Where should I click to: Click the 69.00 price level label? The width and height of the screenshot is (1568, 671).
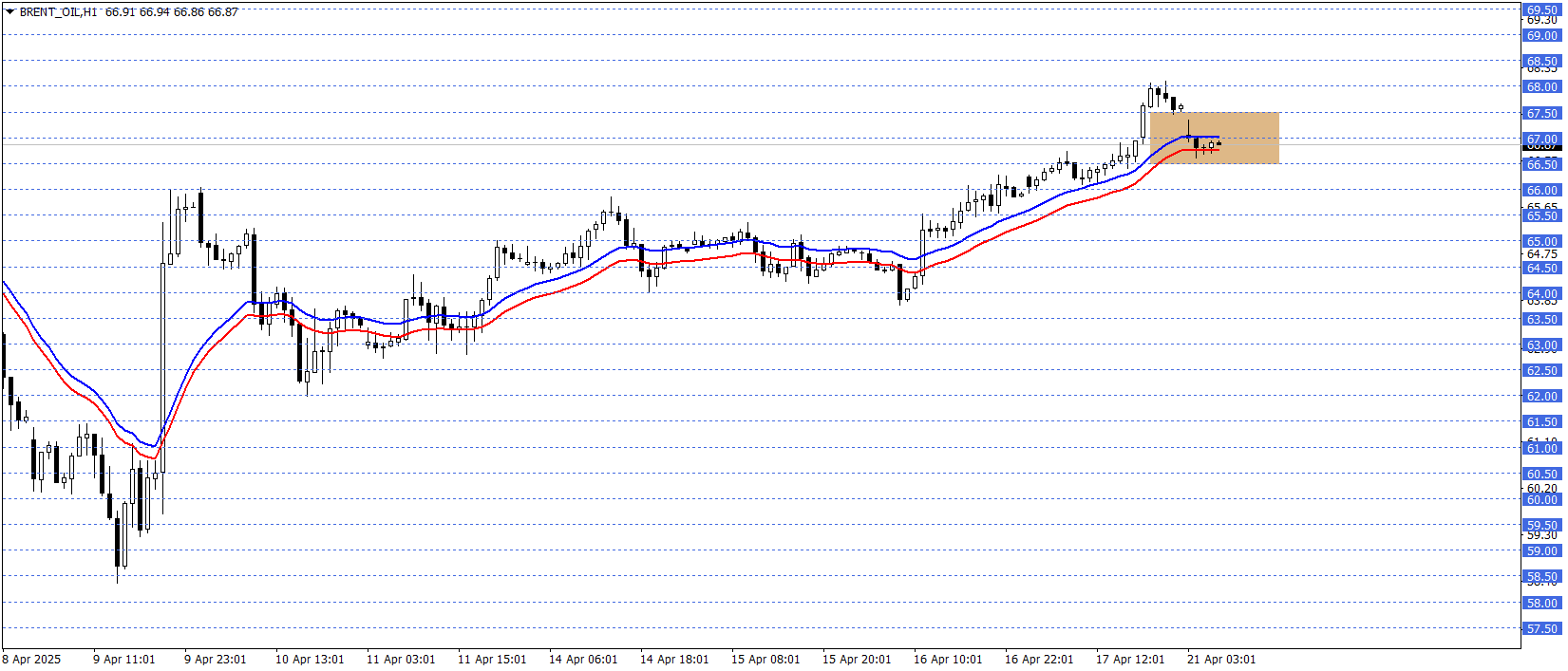point(1542,35)
